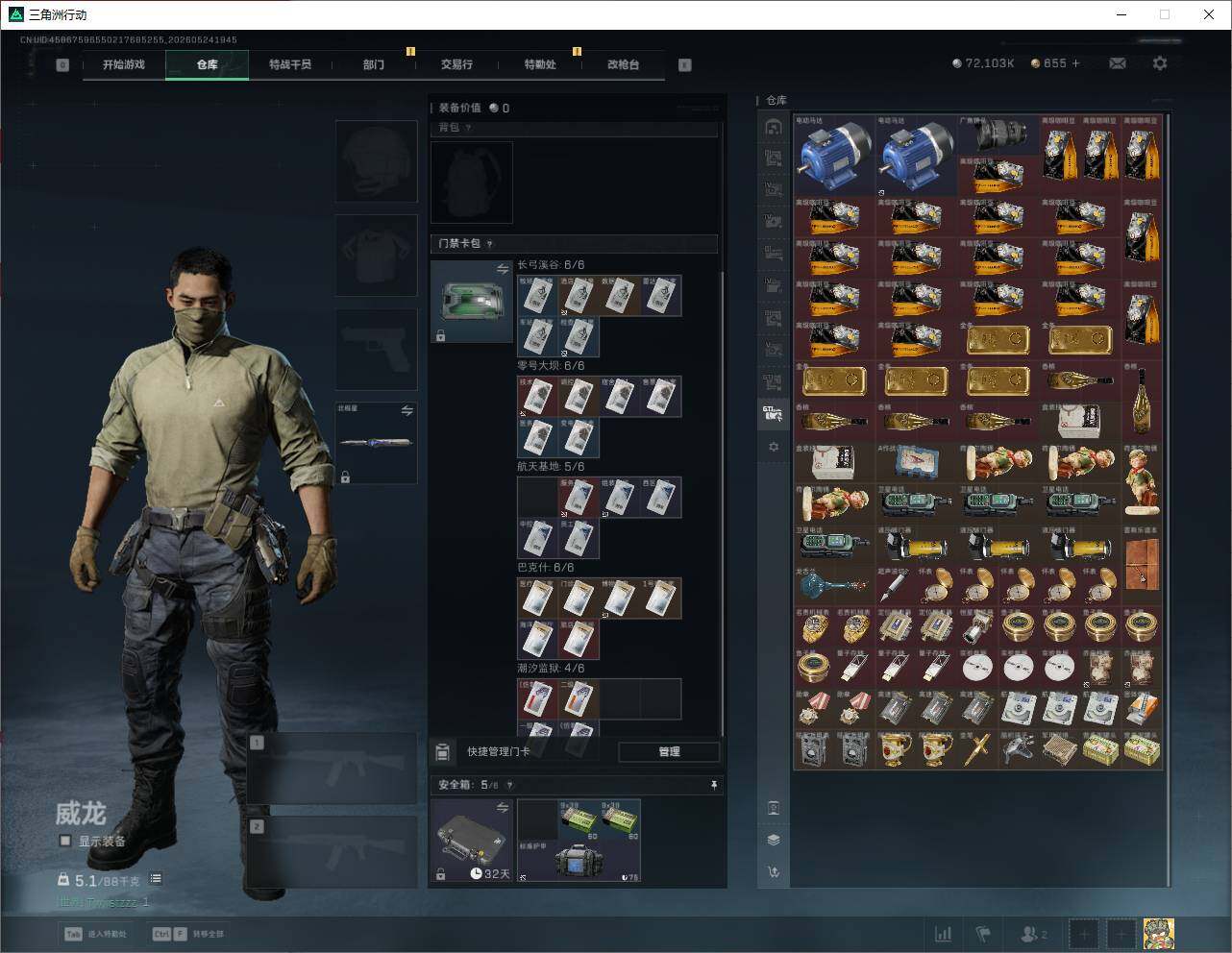Open the player avatar in bottom bar
The height and width of the screenshot is (953, 1232).
click(x=1158, y=934)
